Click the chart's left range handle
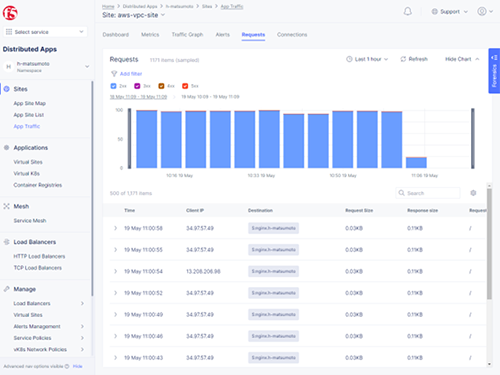This screenshot has height=375, width=500. click(129, 138)
